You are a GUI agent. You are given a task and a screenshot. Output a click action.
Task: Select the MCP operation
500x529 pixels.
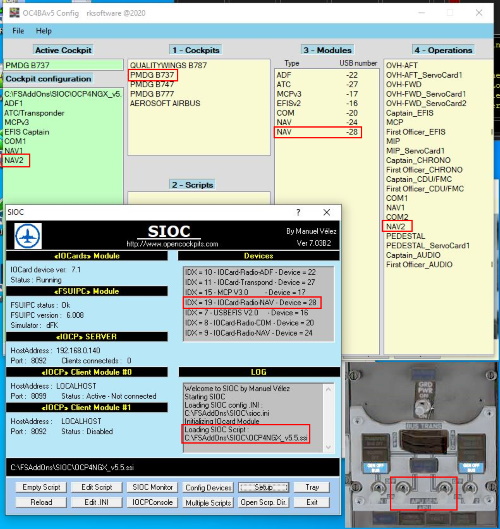(394, 122)
